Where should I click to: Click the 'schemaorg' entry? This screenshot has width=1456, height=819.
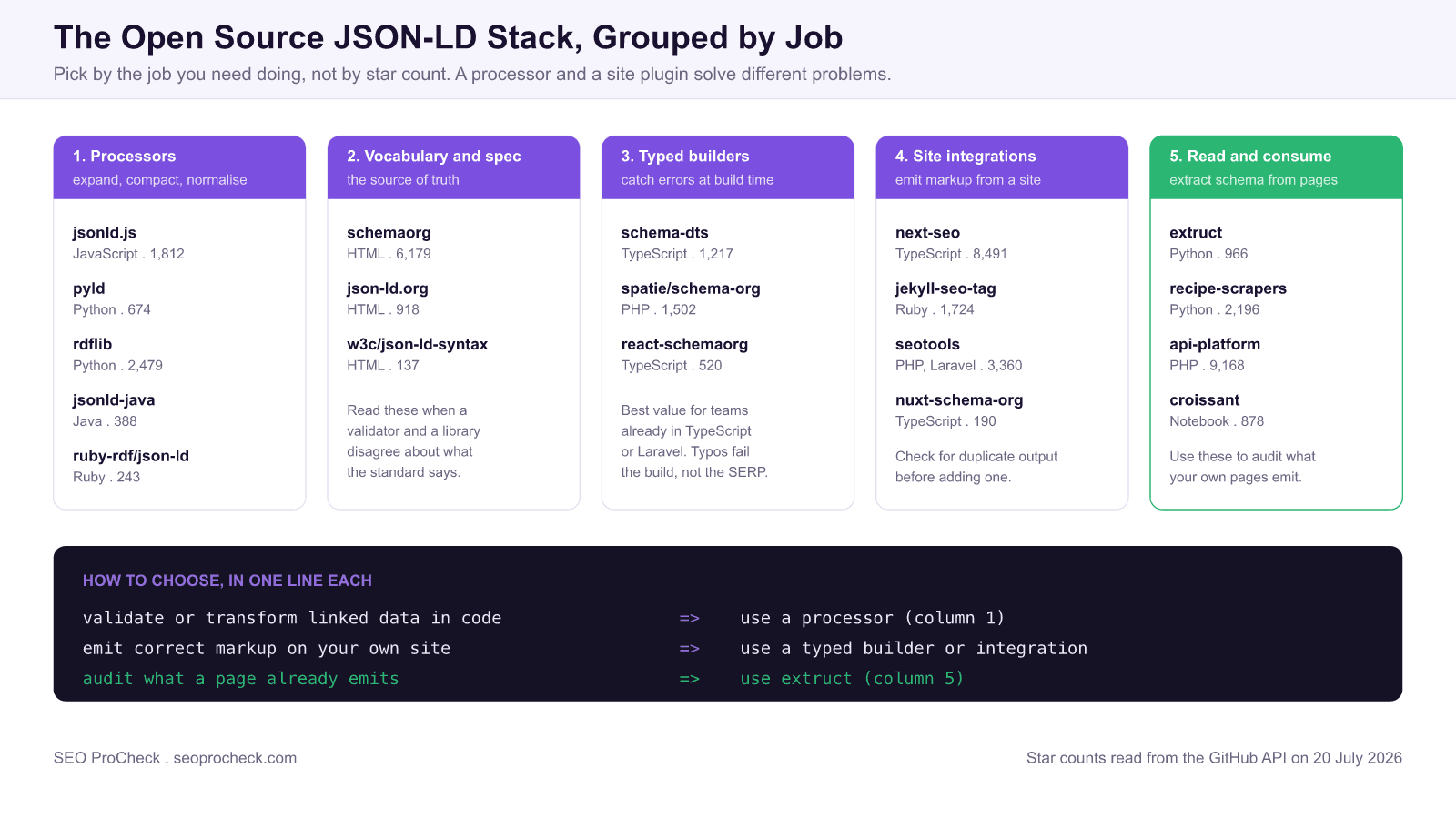coord(389,233)
